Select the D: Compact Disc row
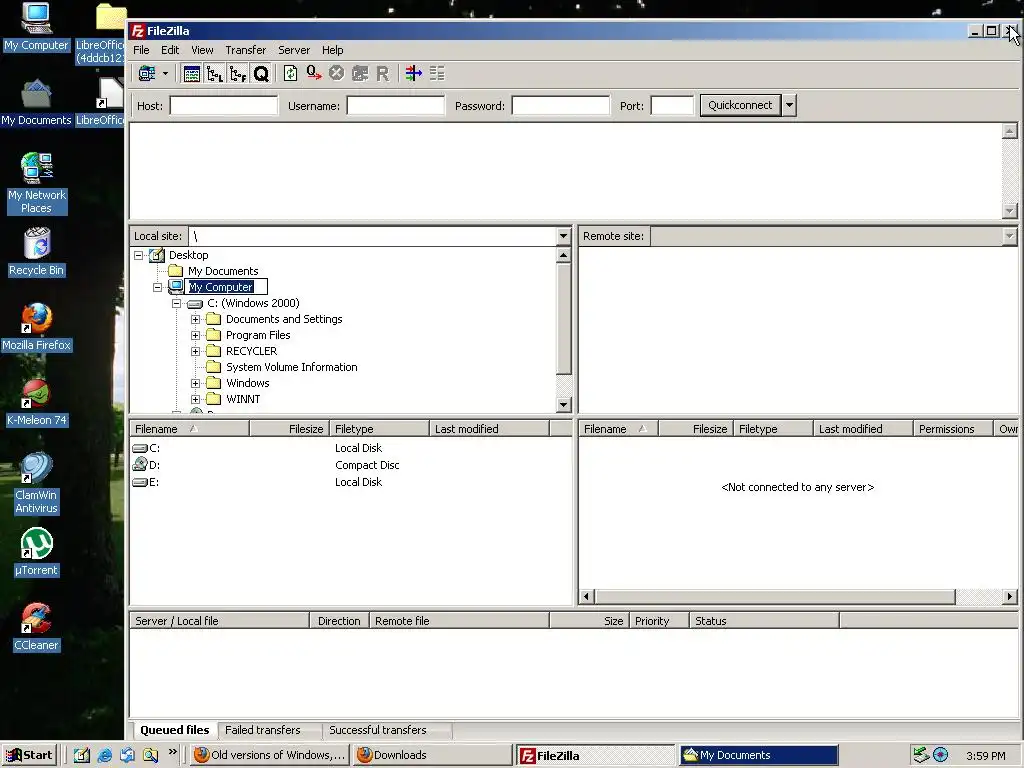Image resolution: width=1024 pixels, height=768 pixels. (x=351, y=465)
